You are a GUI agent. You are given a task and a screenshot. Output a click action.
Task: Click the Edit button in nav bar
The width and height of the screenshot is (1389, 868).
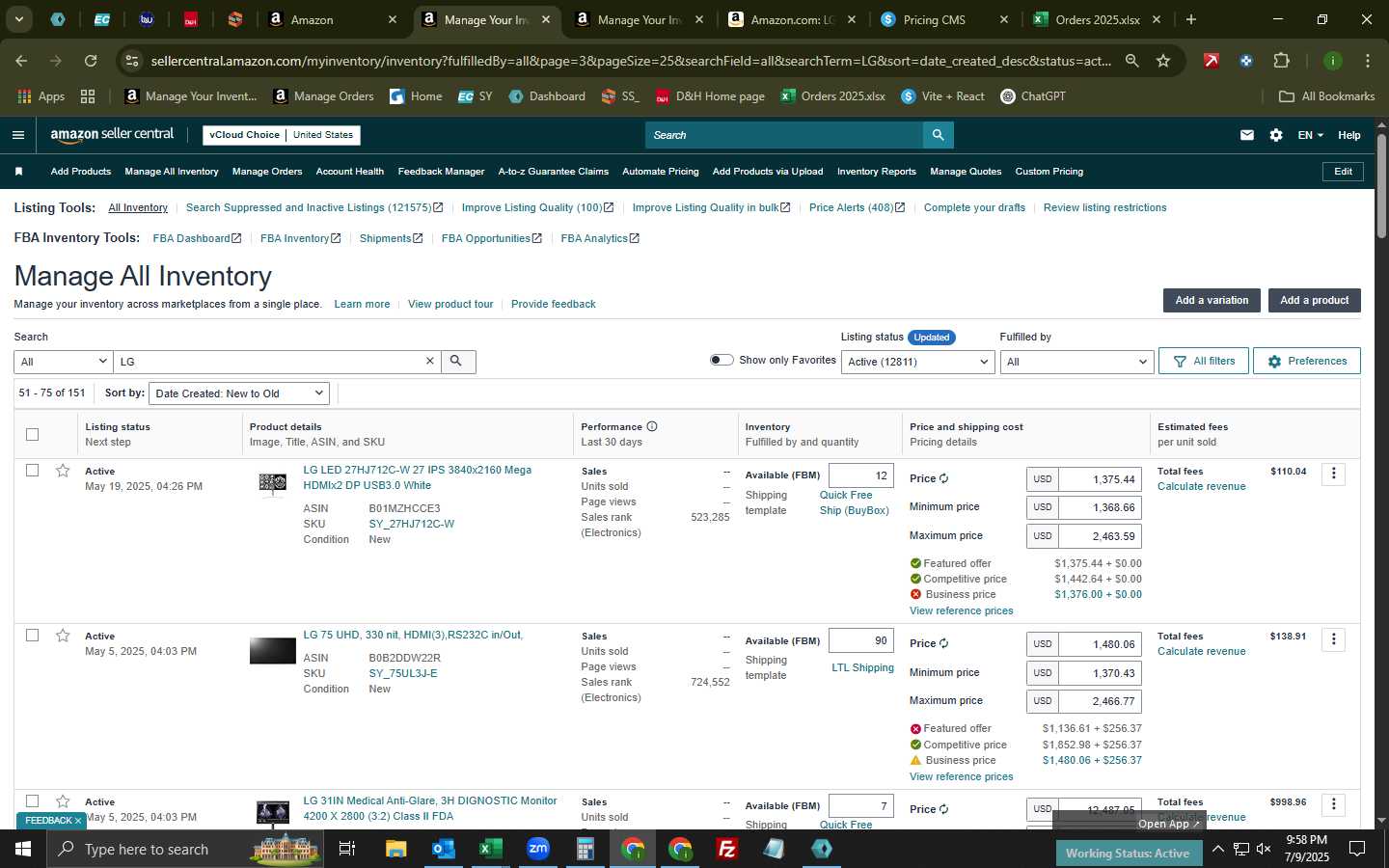[1343, 172]
